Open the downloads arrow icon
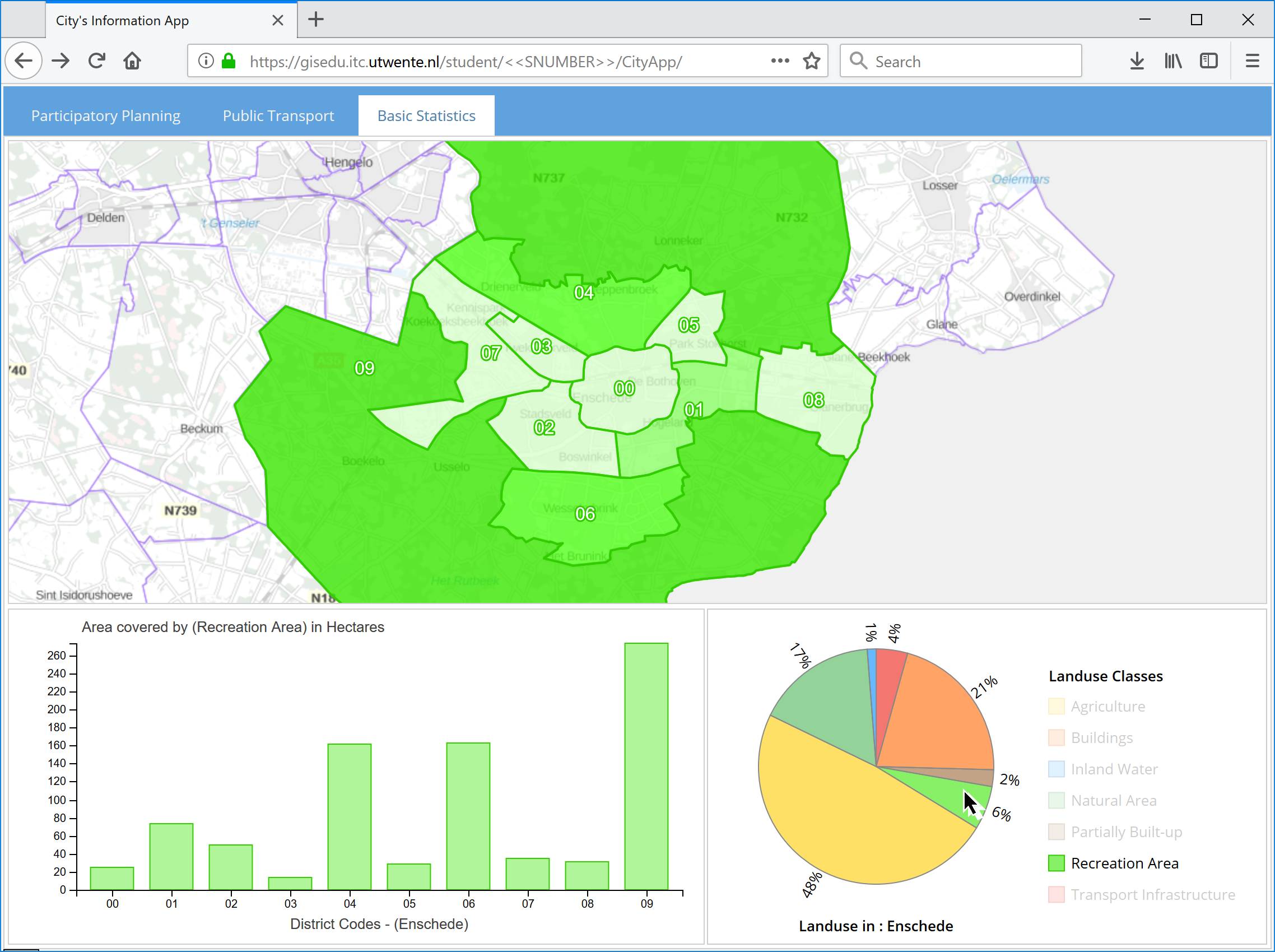This screenshot has width=1275, height=952. [x=1136, y=61]
